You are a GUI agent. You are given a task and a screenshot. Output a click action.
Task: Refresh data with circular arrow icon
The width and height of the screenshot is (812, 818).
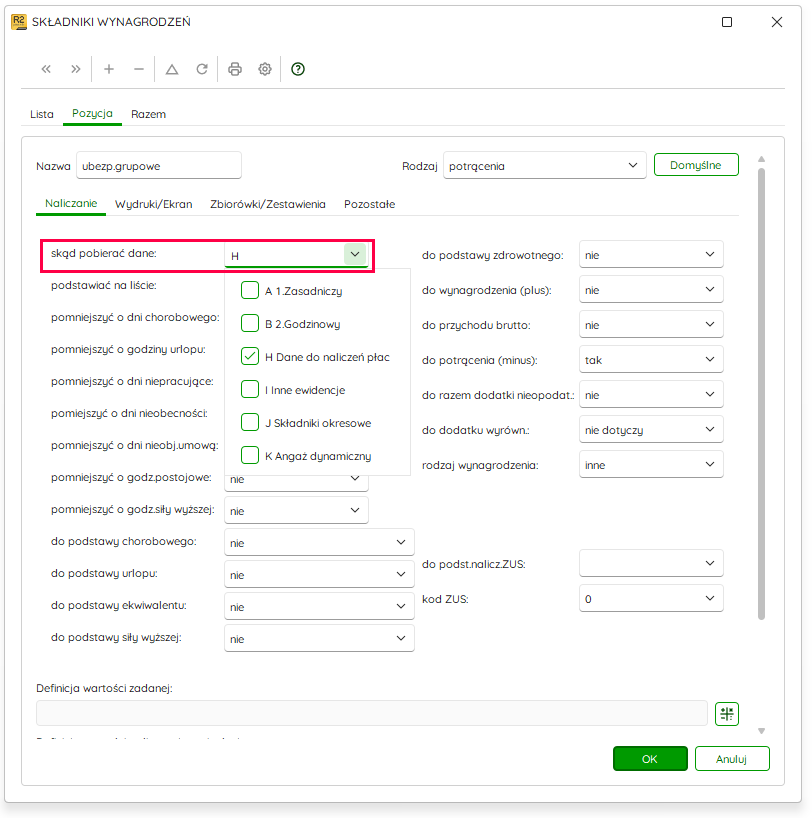pyautogui.click(x=202, y=69)
